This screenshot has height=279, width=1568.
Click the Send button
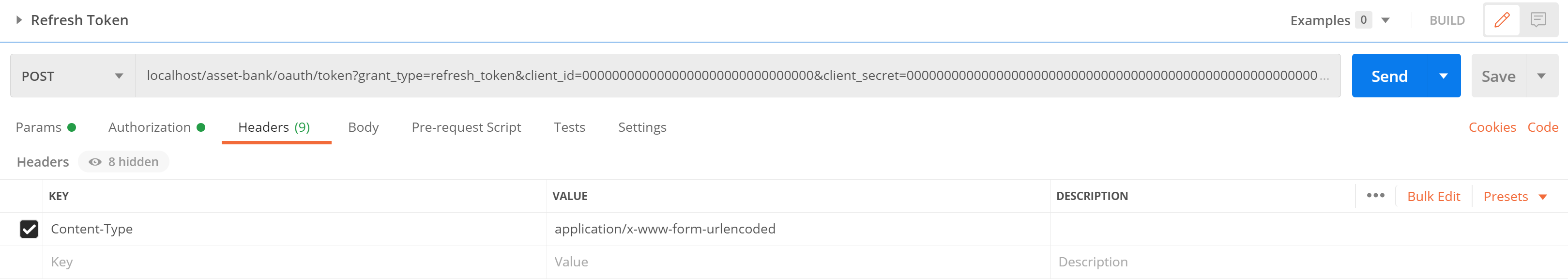tap(1389, 76)
